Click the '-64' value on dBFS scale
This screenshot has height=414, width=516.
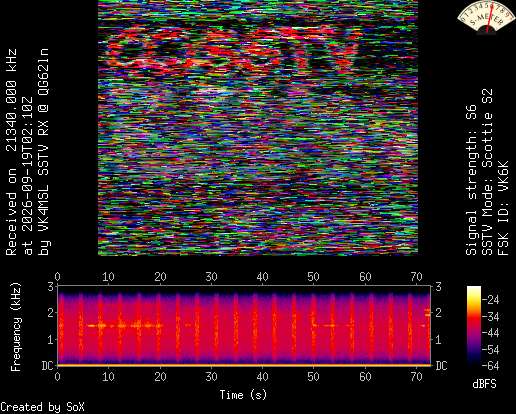491,366
